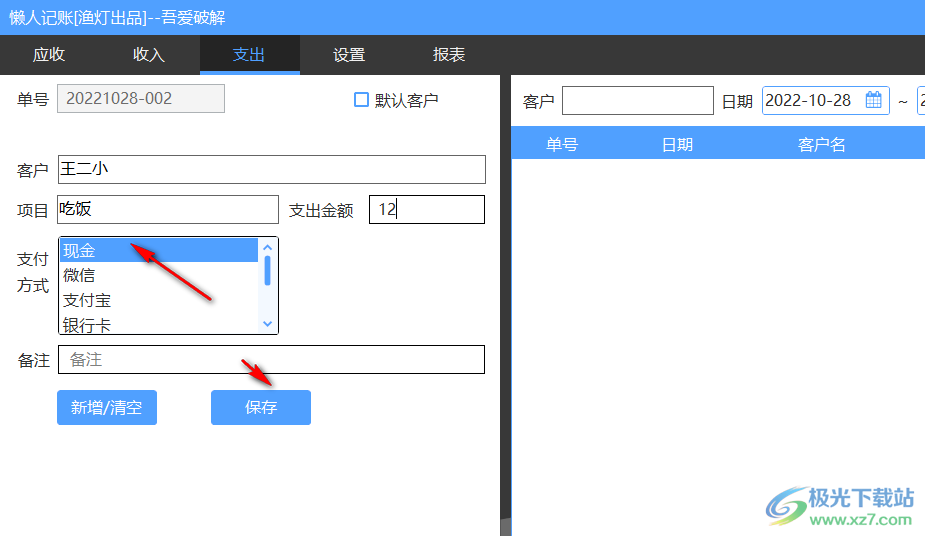Click the payment list scrollbar thumb
Image resolution: width=925 pixels, height=536 pixels.
267,271
